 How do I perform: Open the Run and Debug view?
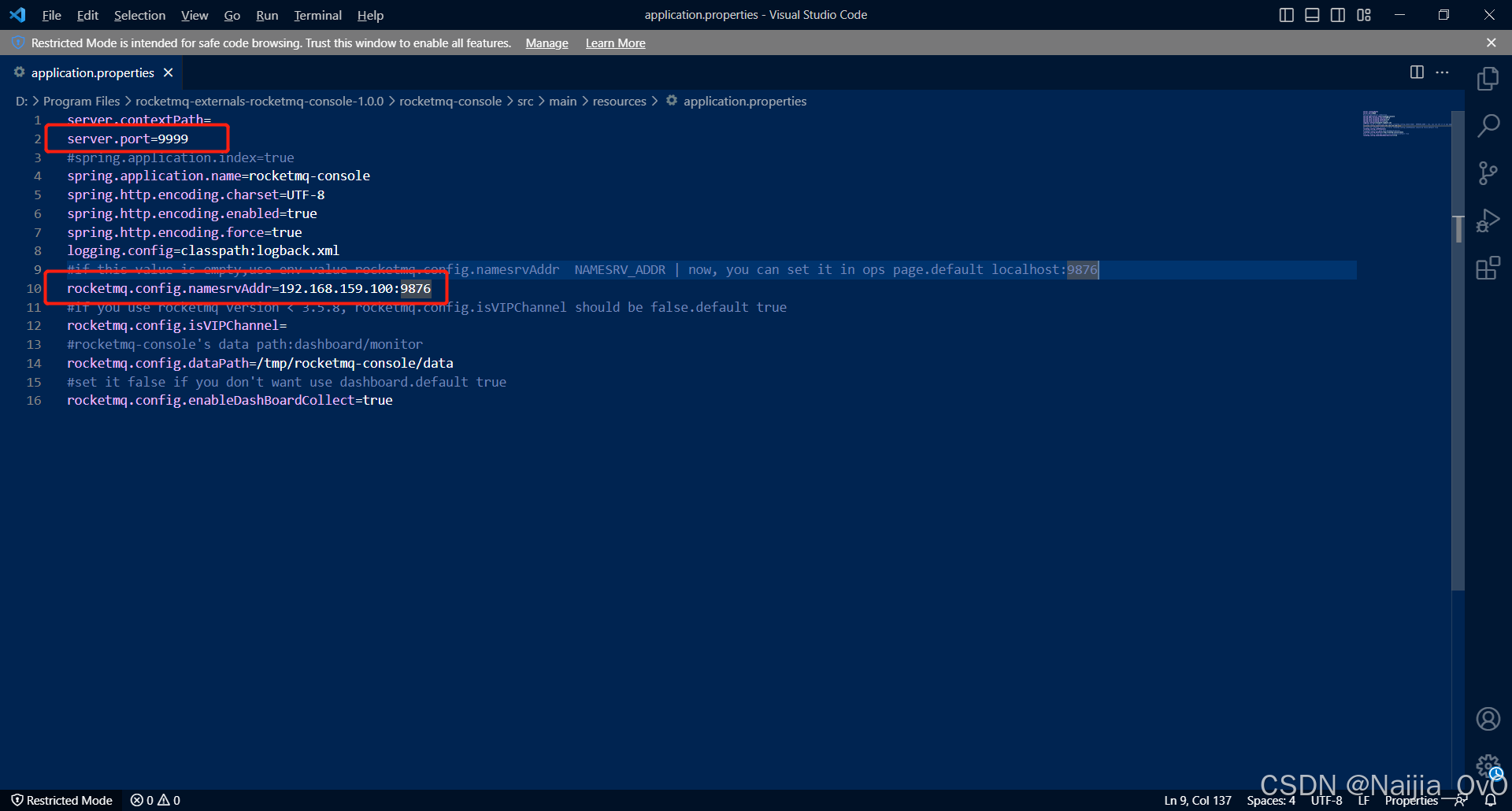[x=1488, y=220]
